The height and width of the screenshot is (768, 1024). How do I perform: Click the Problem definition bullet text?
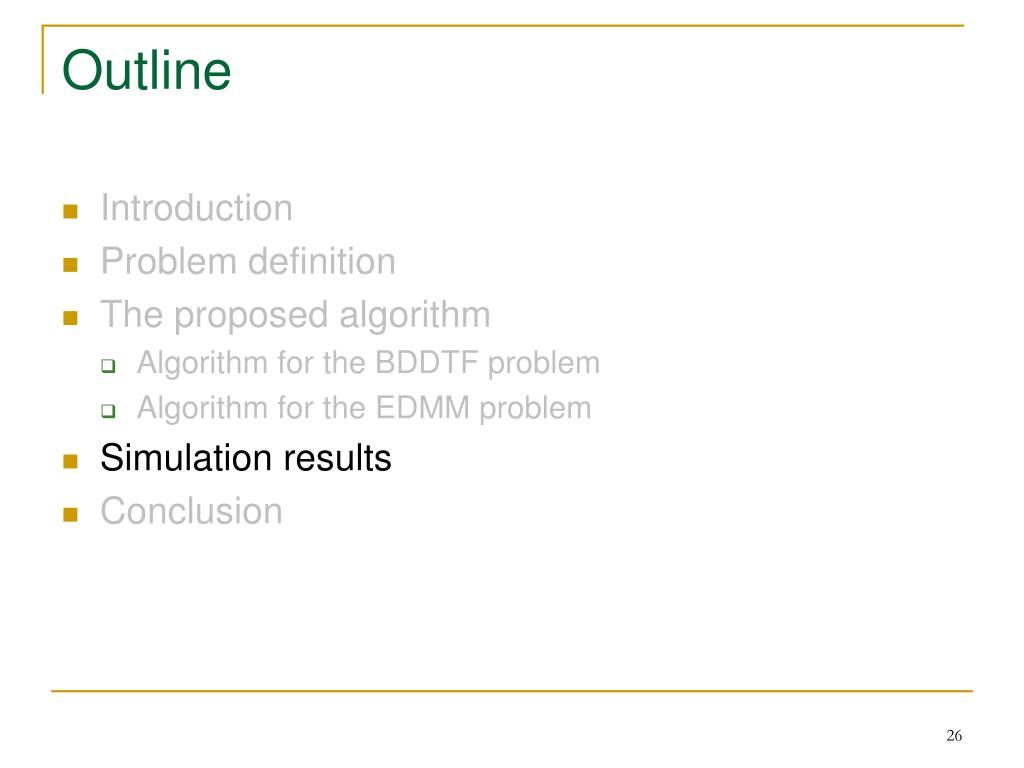click(x=248, y=262)
